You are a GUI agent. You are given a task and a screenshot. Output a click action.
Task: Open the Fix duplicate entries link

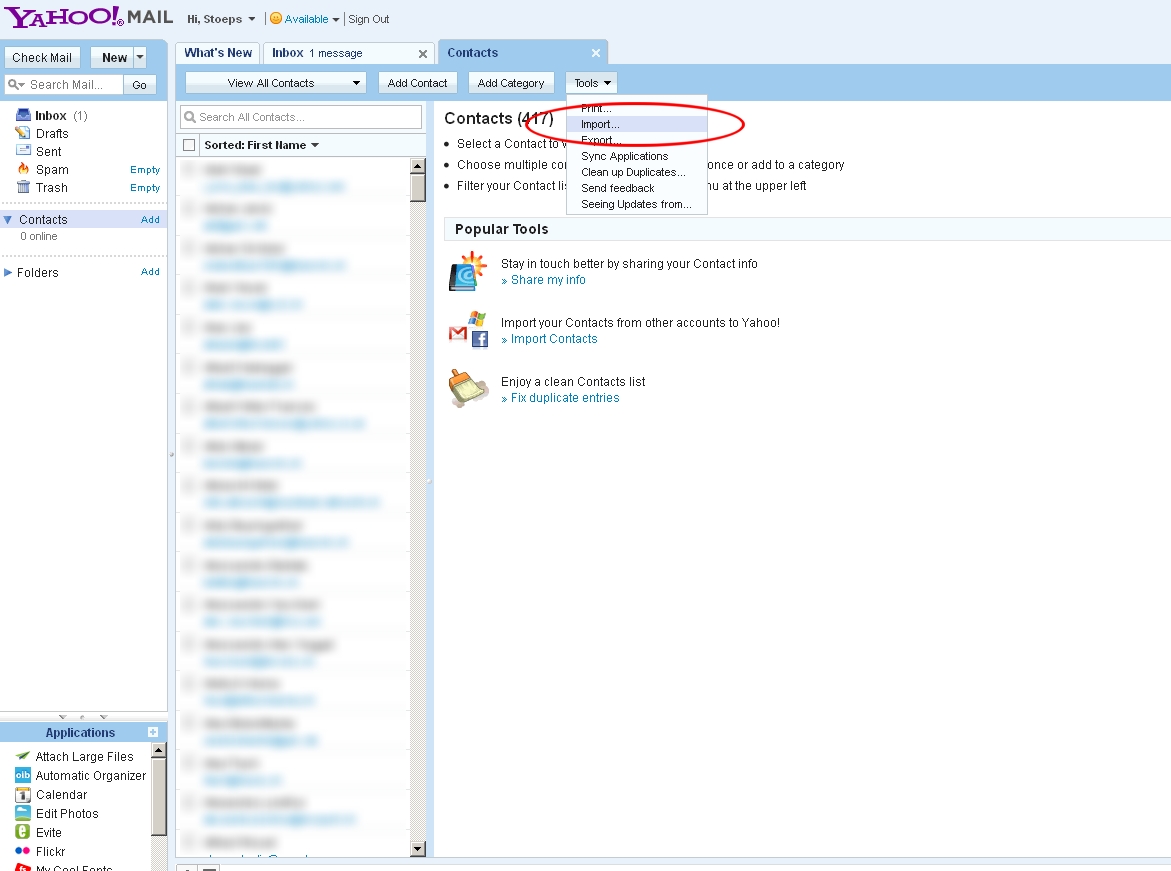565,398
